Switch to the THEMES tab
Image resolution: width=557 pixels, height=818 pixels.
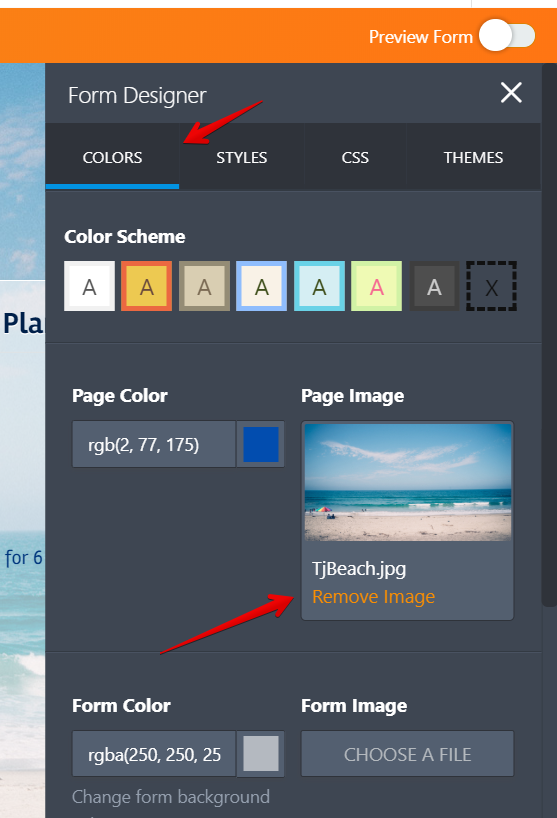473,157
